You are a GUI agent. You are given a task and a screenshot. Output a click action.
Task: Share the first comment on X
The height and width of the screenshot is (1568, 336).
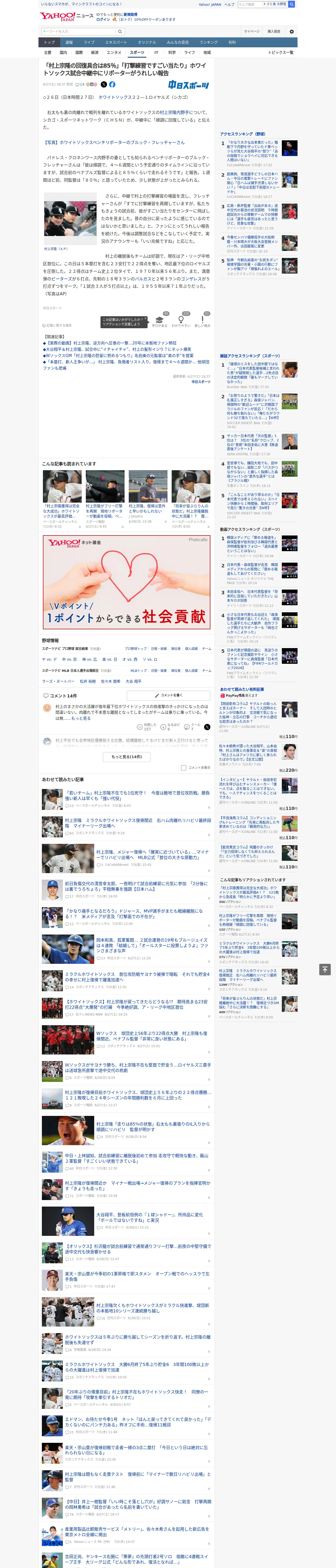point(207,727)
